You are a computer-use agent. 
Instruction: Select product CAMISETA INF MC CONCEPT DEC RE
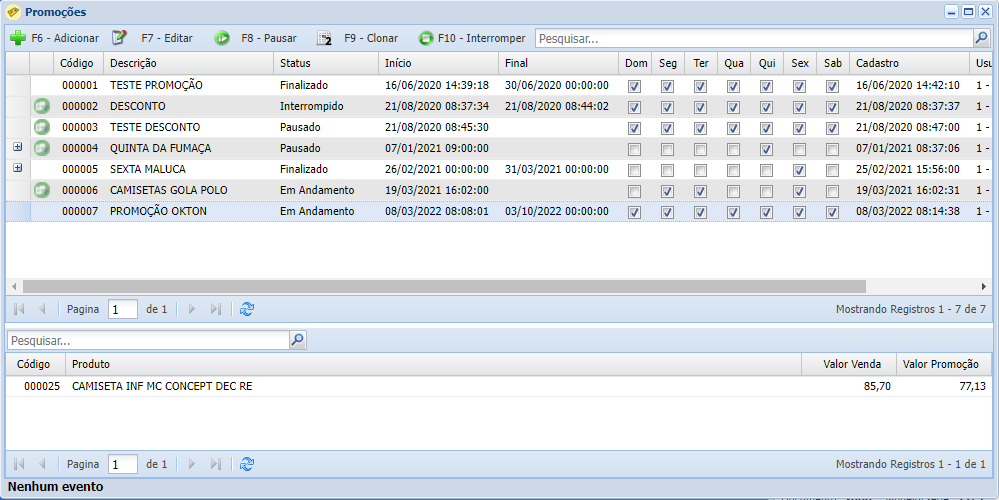pyautogui.click(x=162, y=386)
